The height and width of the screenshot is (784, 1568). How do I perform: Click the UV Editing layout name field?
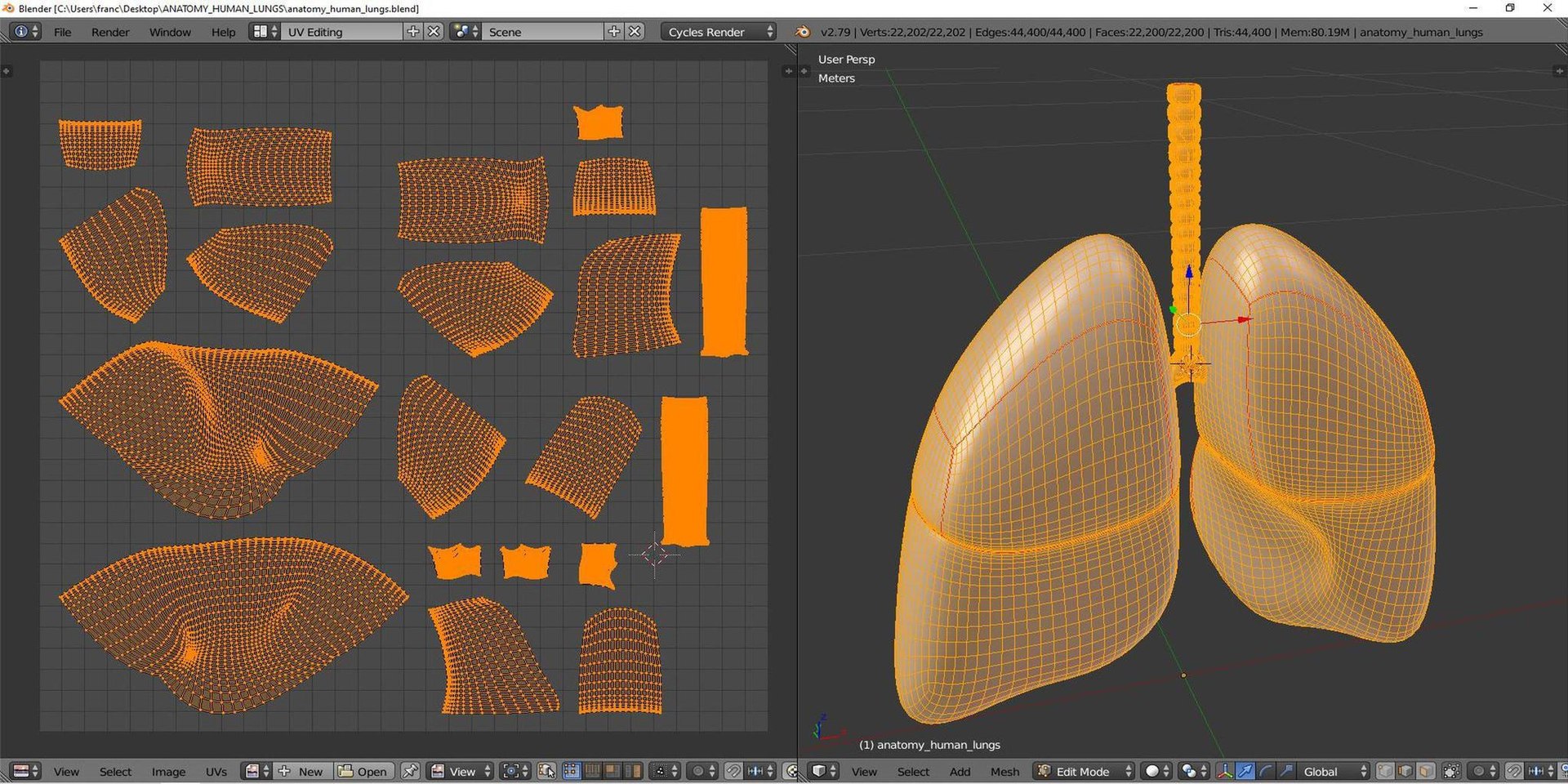(342, 32)
